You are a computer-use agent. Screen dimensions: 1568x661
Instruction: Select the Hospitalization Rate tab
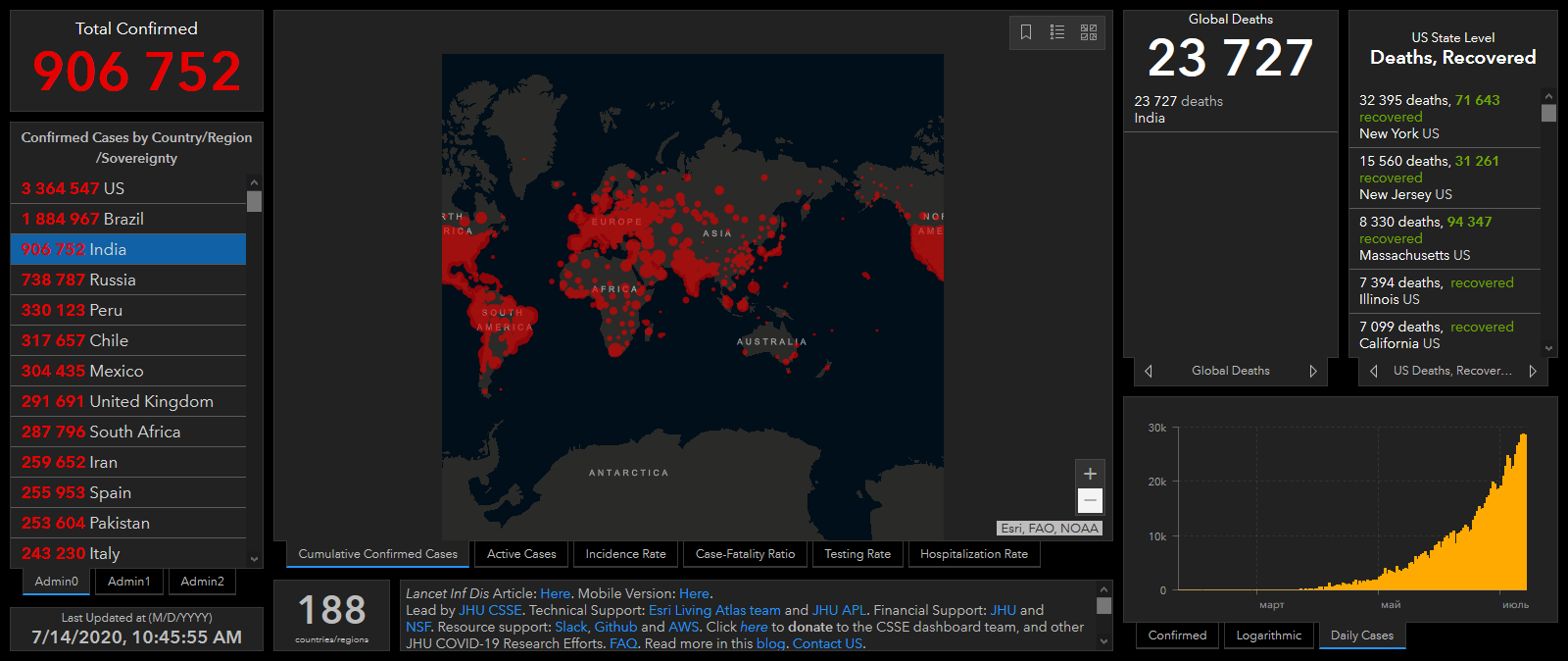974,554
